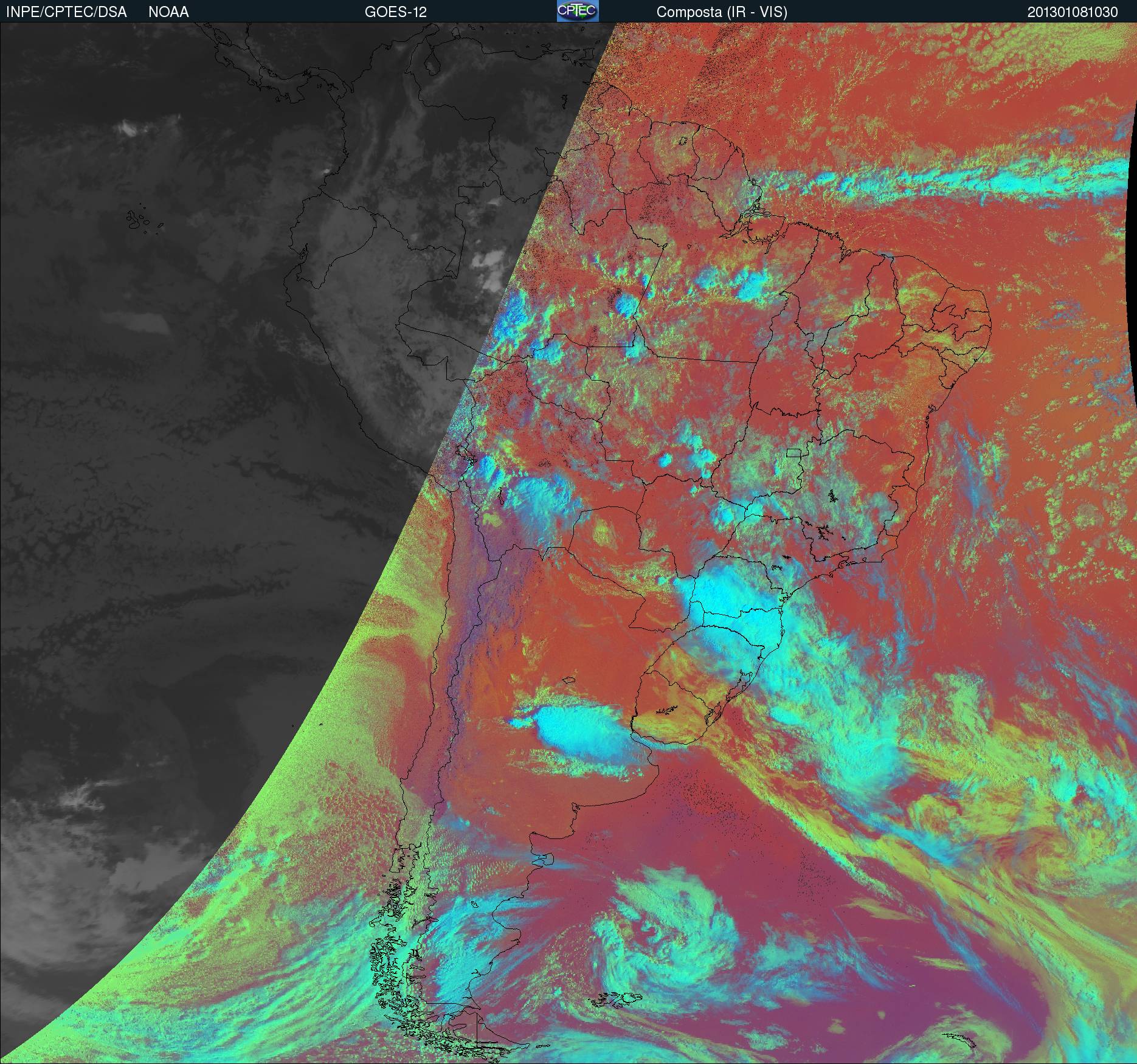
Task: Click the NOAA label in the header
Action: click(168, 12)
